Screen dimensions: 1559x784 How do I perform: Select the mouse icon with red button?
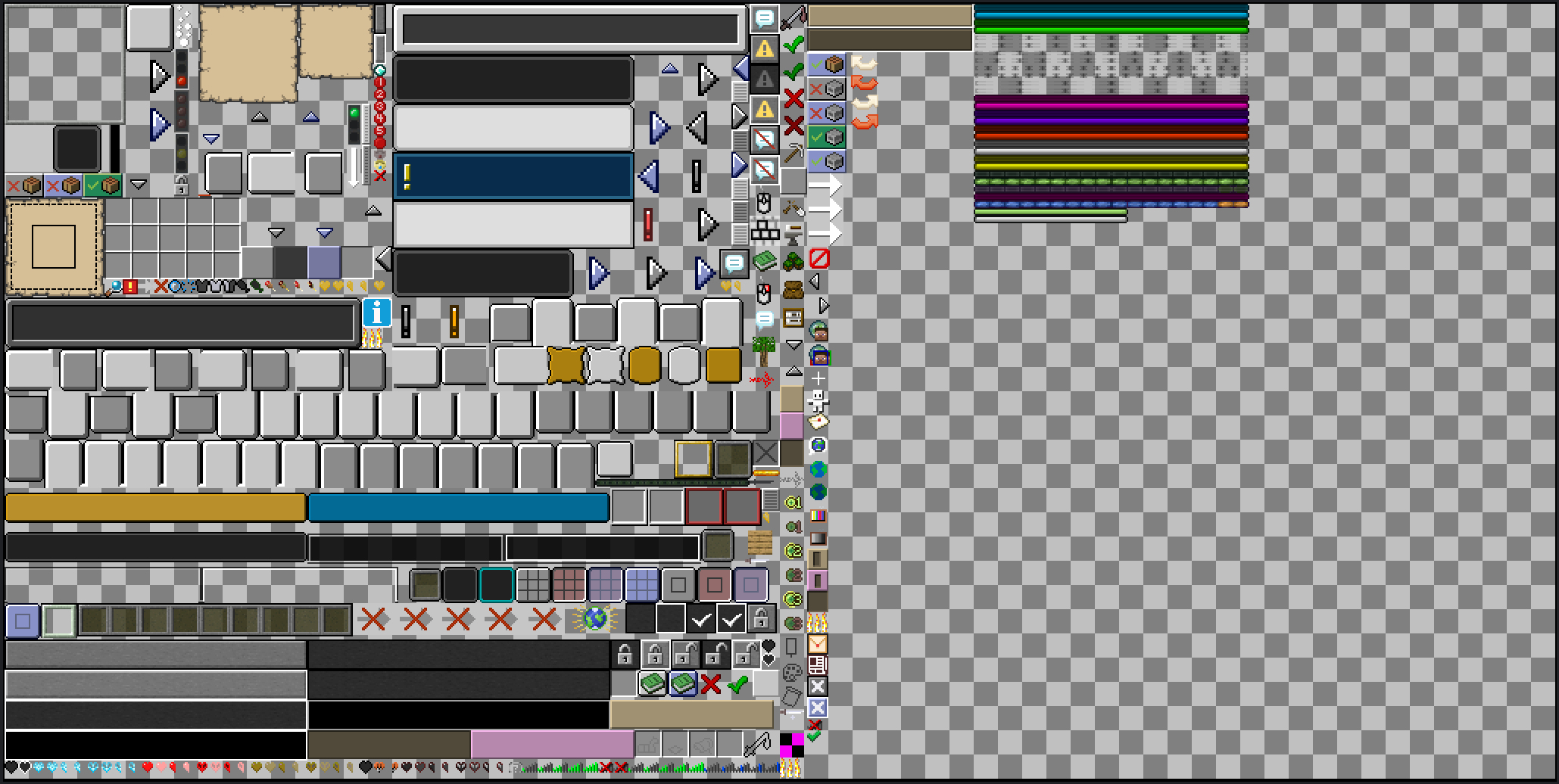tap(764, 293)
